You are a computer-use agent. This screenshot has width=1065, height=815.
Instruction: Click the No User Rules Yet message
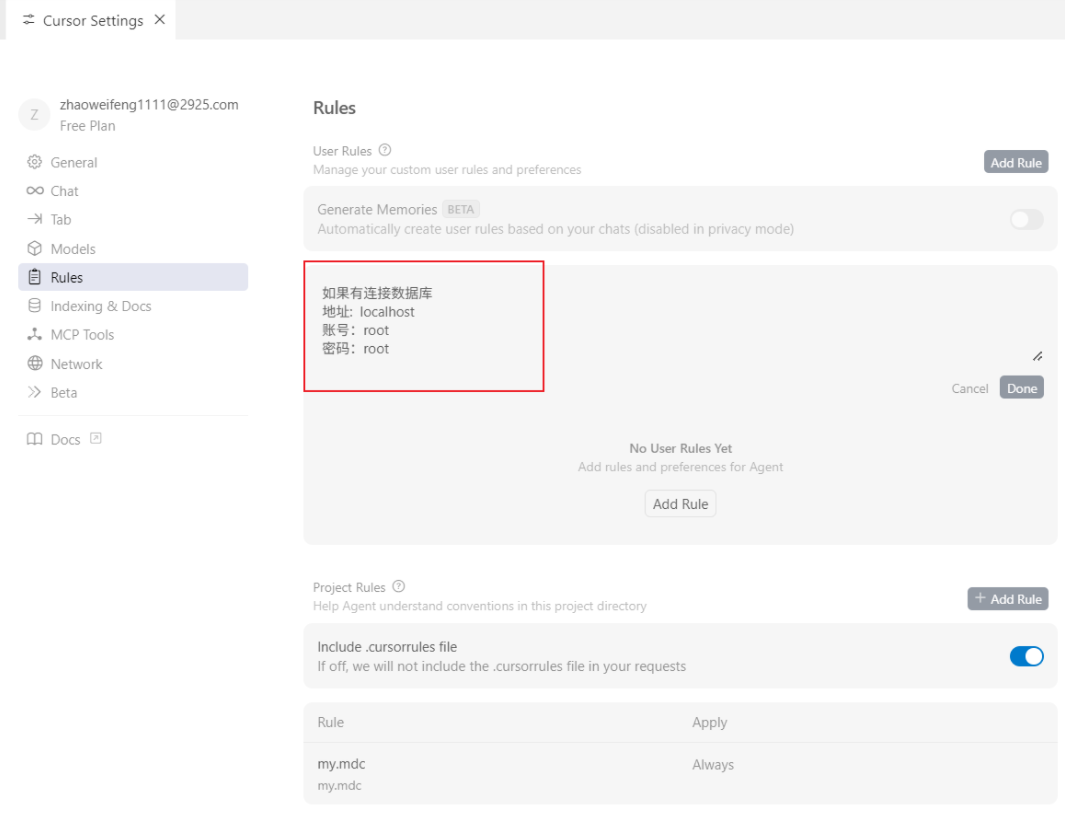680,448
